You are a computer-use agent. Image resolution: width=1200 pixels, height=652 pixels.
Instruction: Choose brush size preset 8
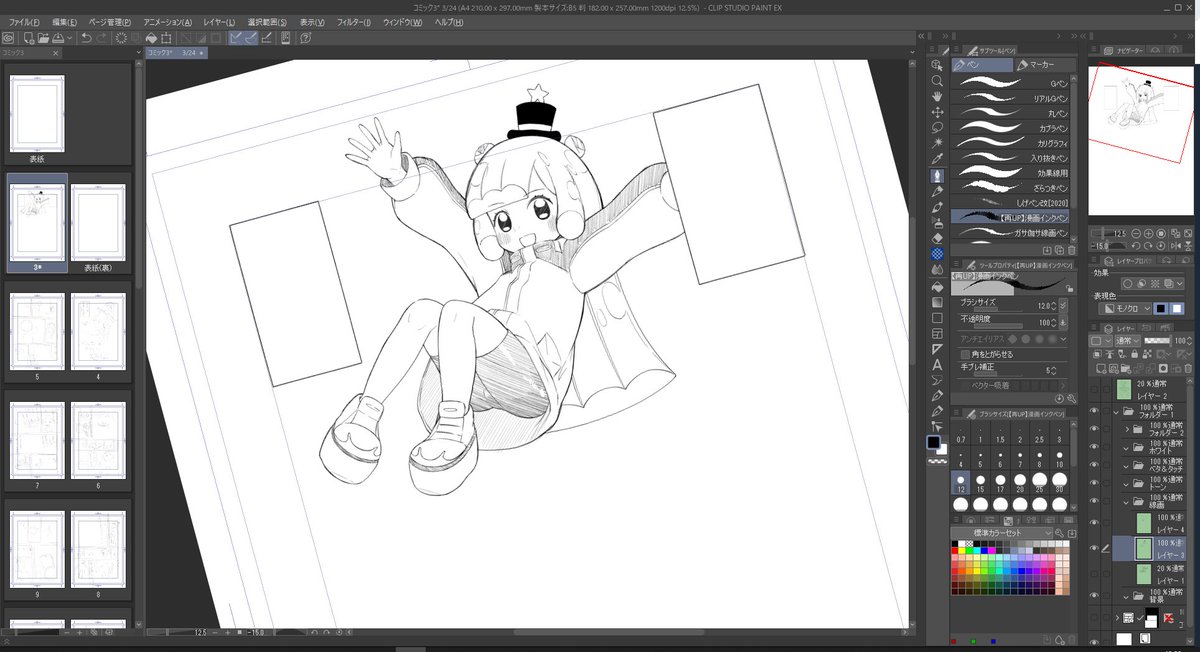click(1041, 458)
